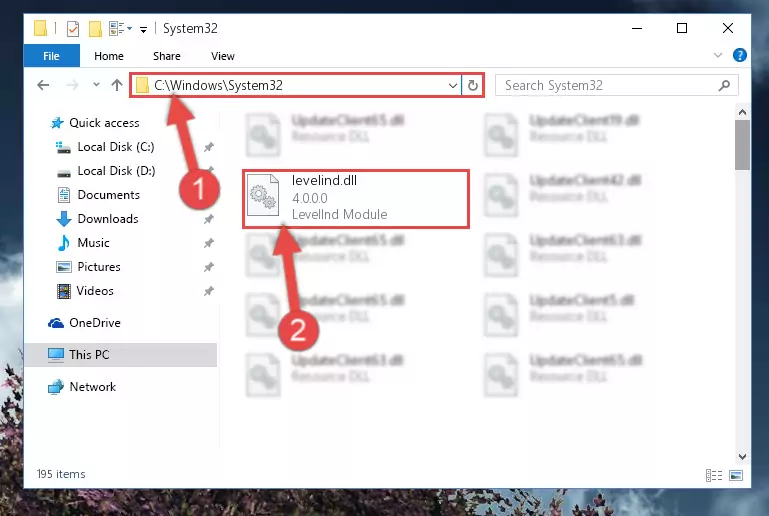Click the System32 folder icon in title bar
Screen dimensions: 769x516
pos(41,28)
